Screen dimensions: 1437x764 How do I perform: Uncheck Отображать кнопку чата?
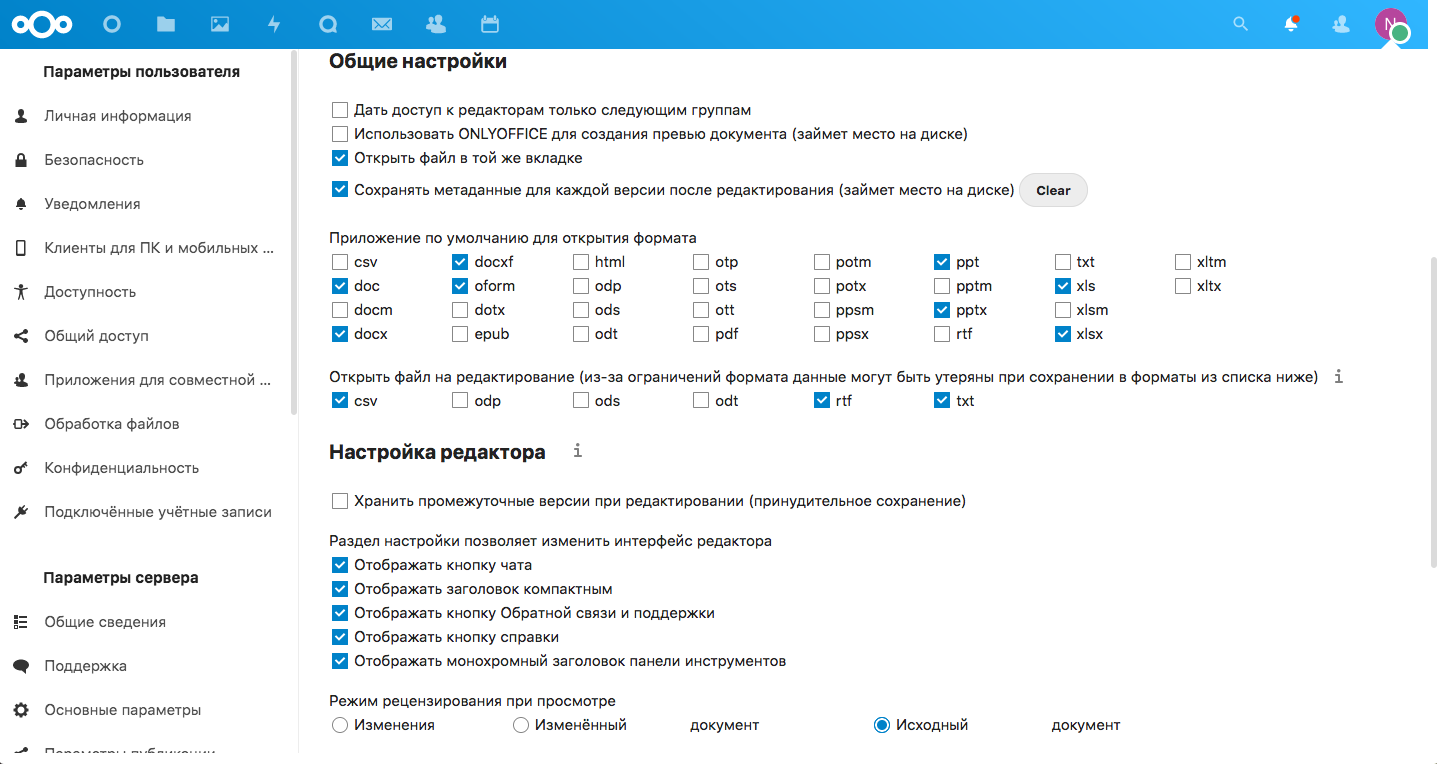point(340,565)
